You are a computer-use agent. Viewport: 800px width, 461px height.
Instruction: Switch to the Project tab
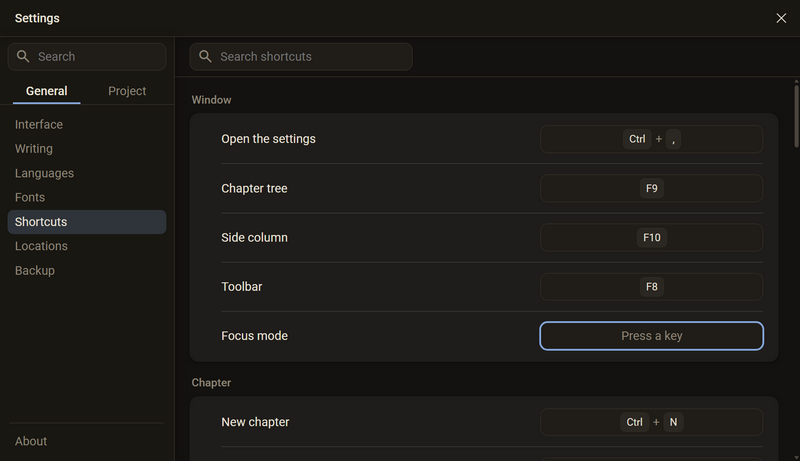127,91
